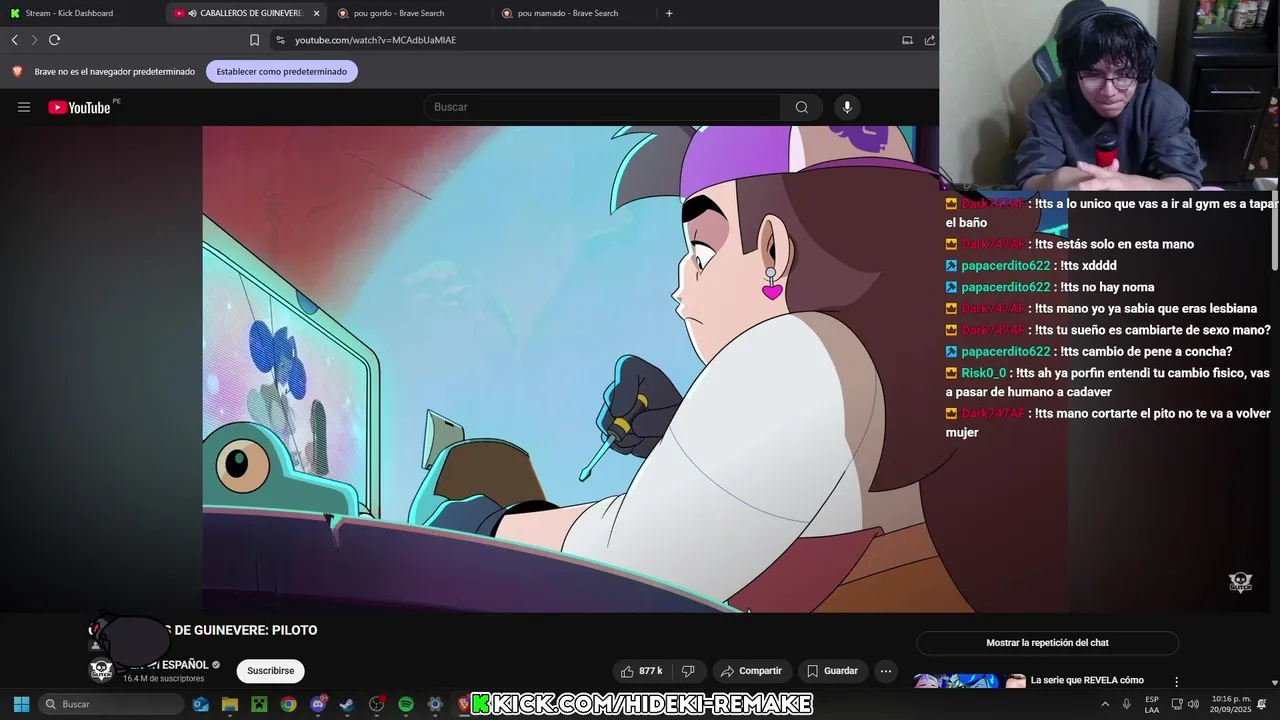Image resolution: width=1280 pixels, height=720 pixels.
Task: Click the taskbar Buscar search box
Action: pyautogui.click(x=112, y=704)
